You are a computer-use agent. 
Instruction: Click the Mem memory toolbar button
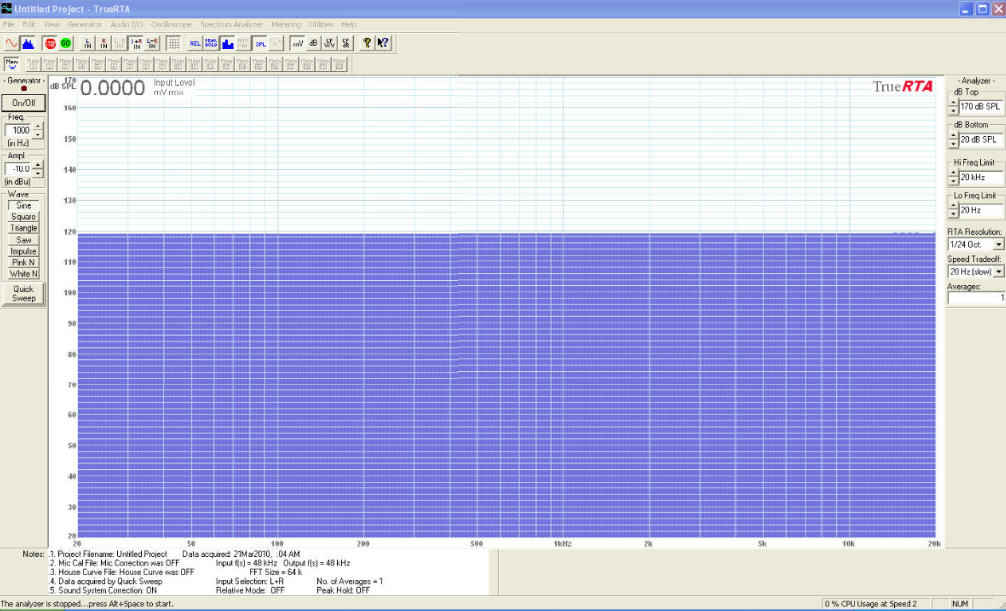pyautogui.click(x=12, y=64)
